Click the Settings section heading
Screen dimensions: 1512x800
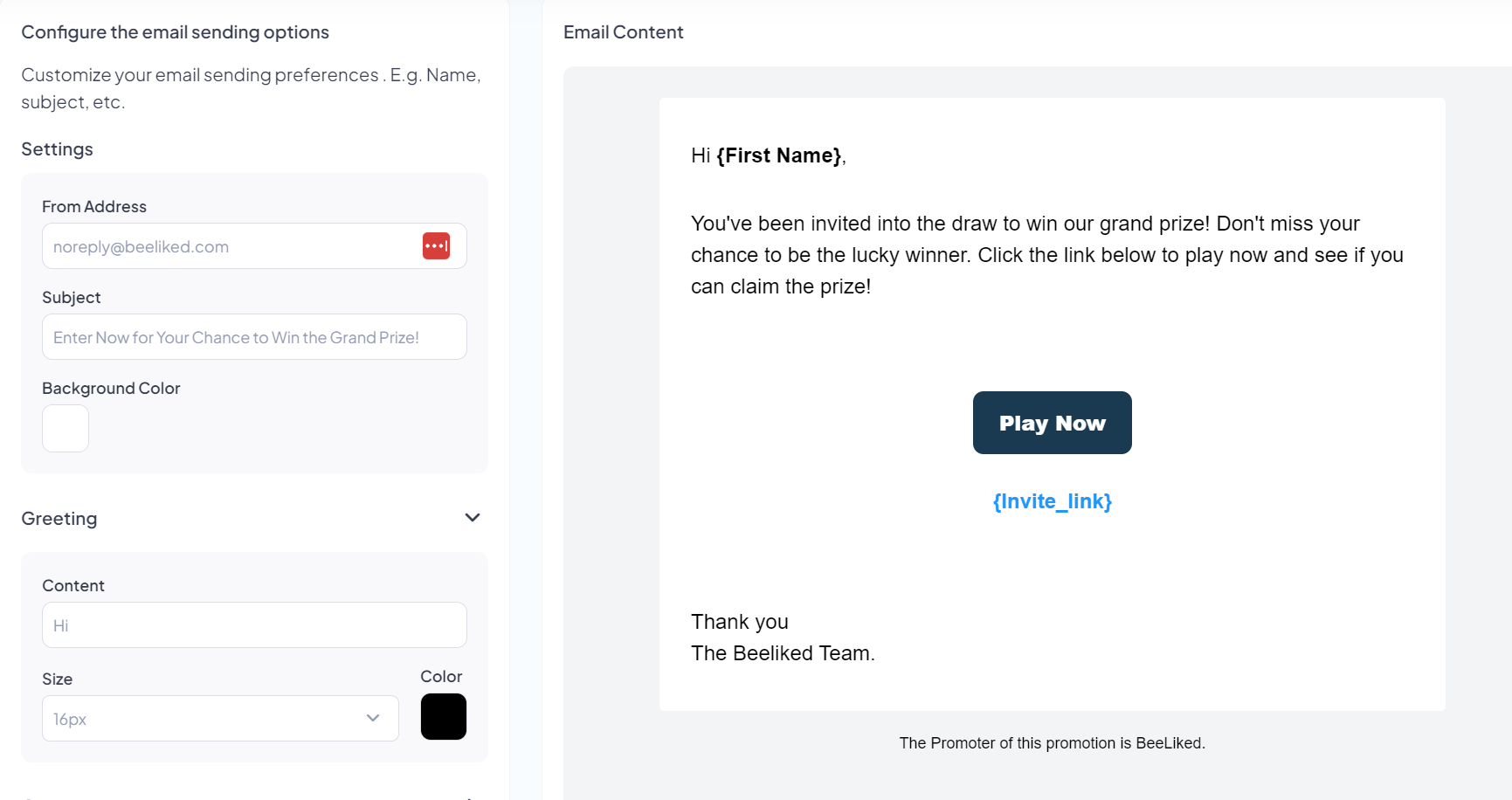[x=57, y=149]
